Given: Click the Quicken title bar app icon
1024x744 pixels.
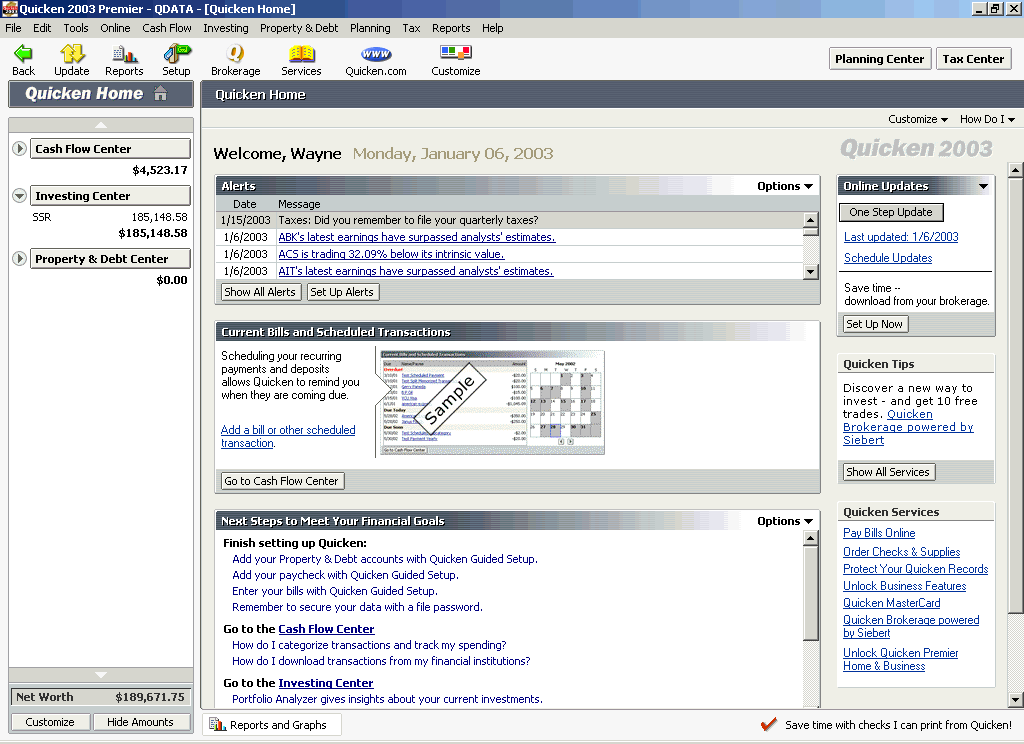Looking at the screenshot, I should [9, 8].
